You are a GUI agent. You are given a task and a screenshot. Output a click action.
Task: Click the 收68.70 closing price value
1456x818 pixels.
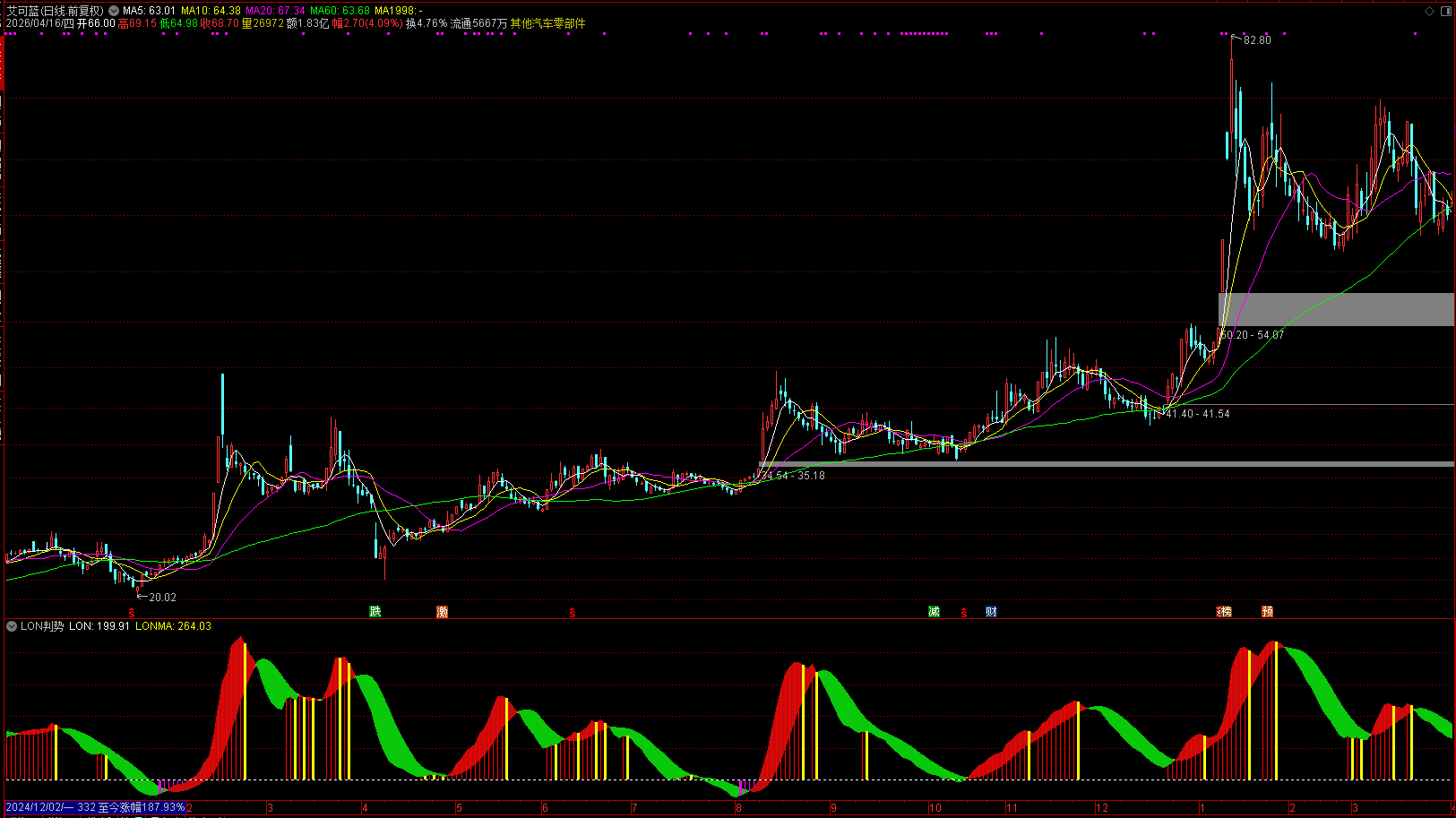[x=220, y=23]
